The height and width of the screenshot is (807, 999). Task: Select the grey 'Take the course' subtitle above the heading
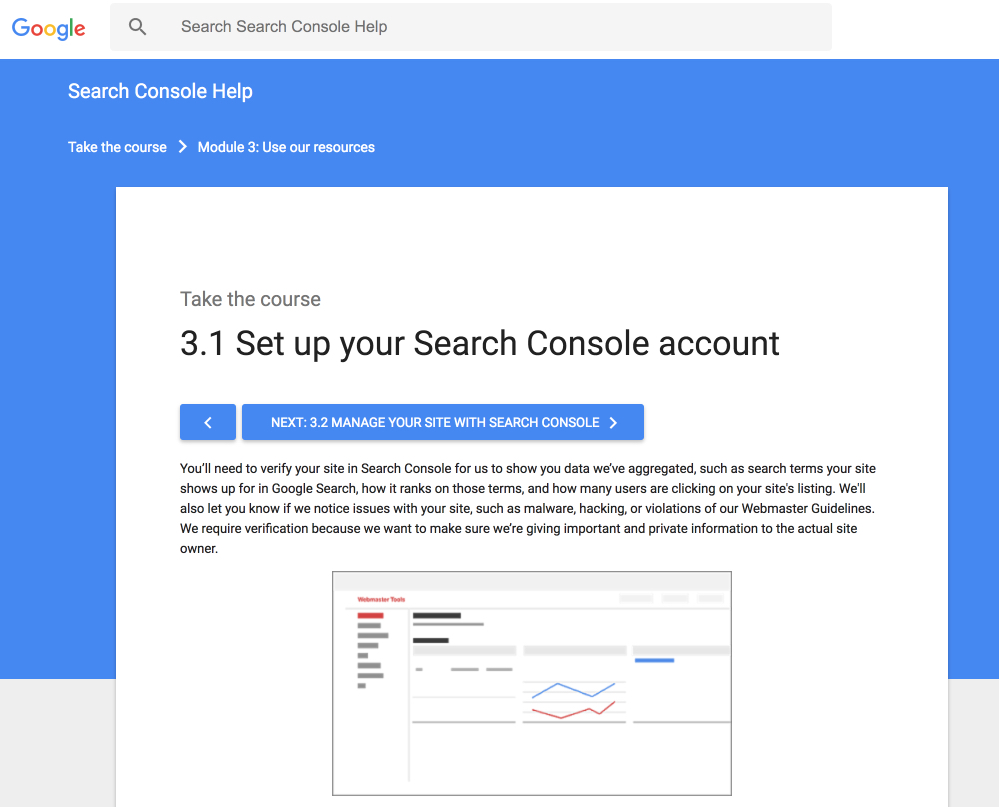(x=250, y=299)
